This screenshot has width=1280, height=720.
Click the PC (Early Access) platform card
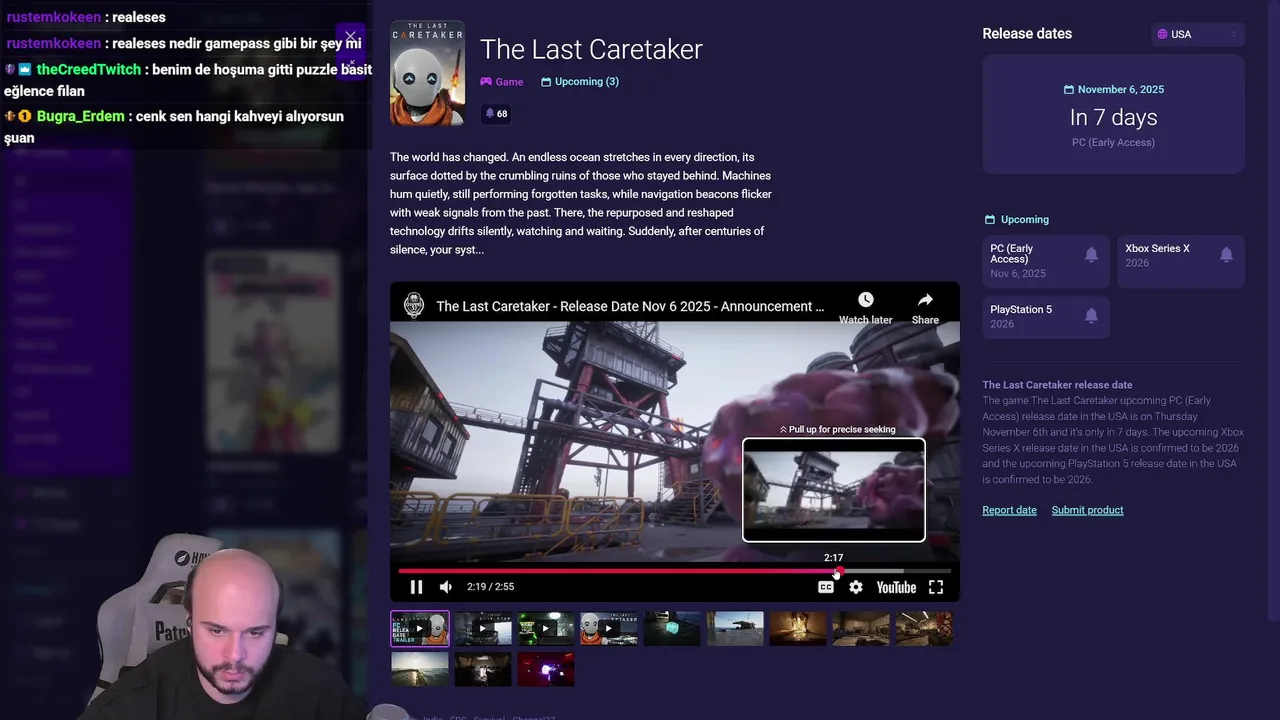point(1045,262)
